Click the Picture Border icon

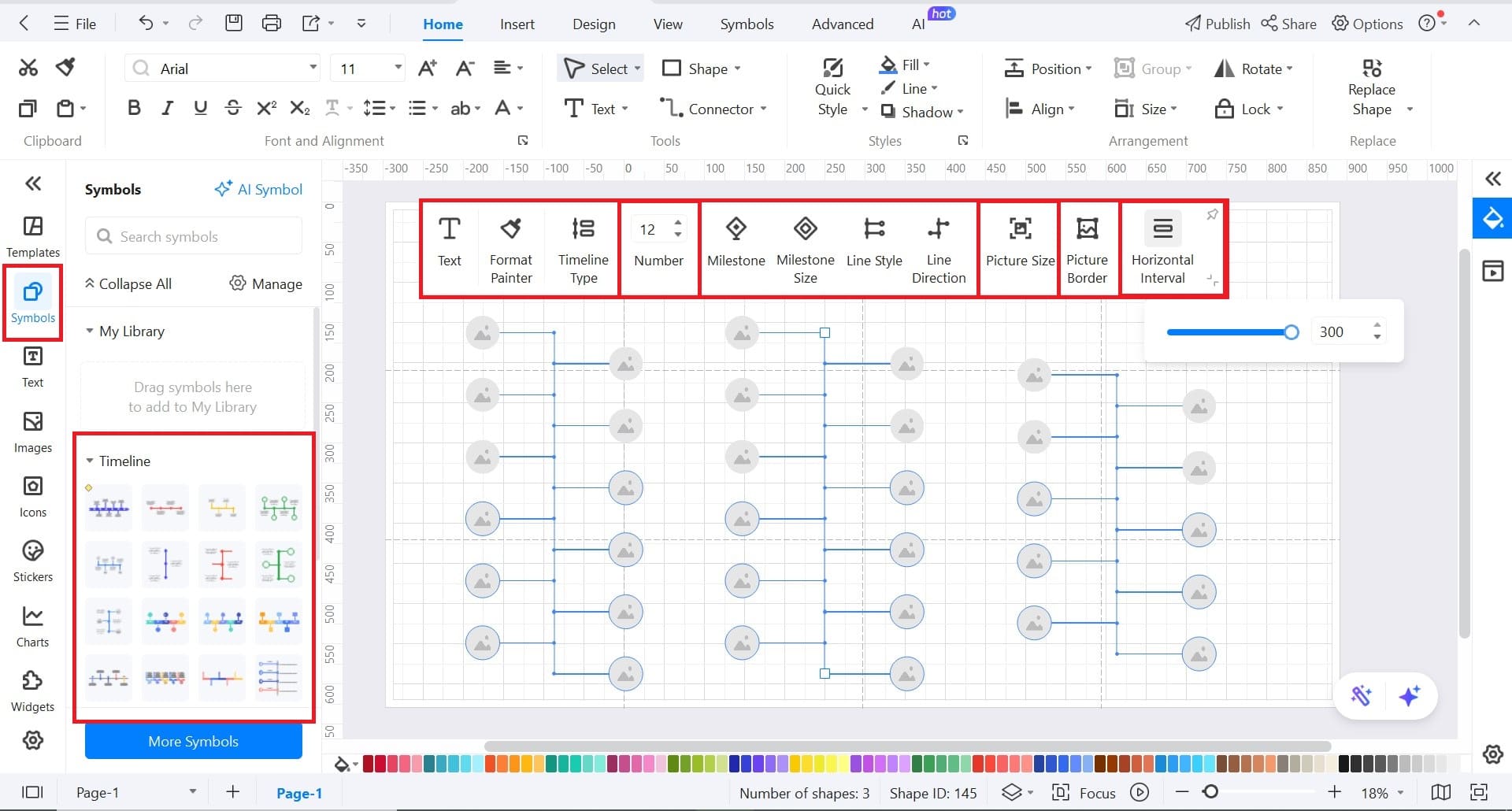tap(1087, 228)
